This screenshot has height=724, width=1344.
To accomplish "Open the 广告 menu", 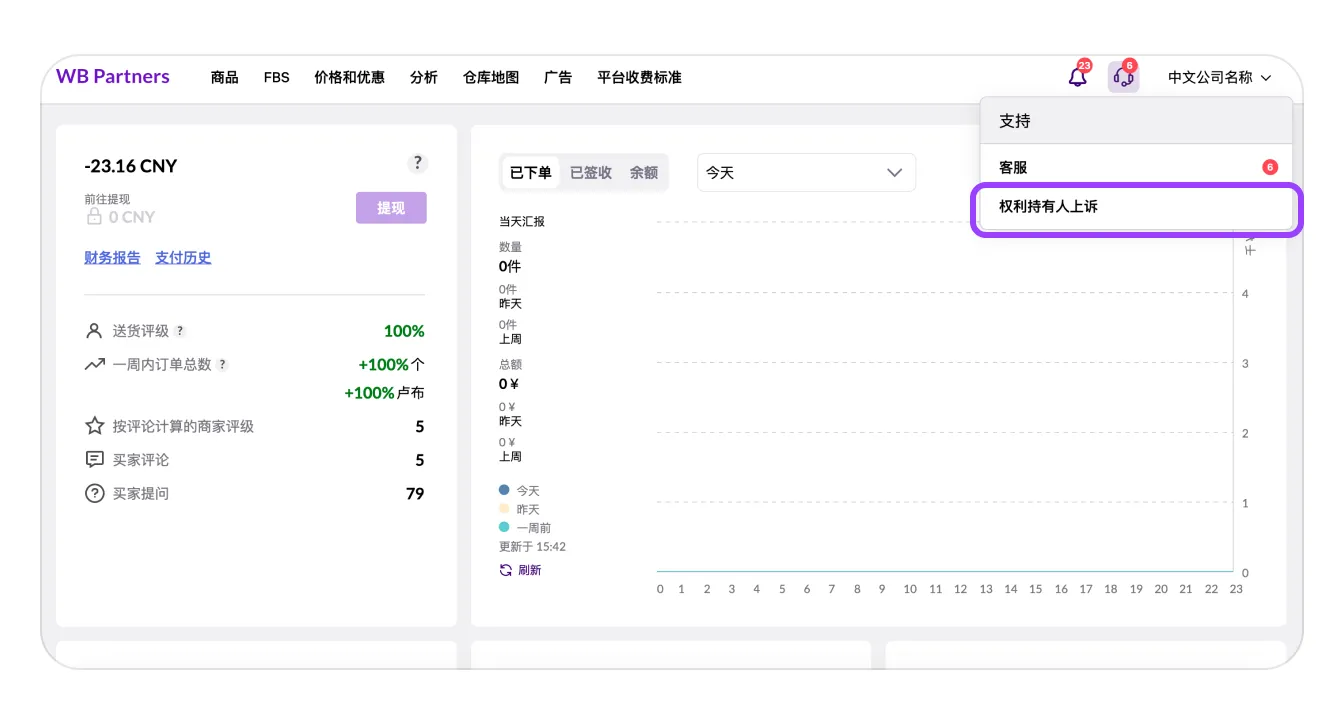I will [x=558, y=77].
